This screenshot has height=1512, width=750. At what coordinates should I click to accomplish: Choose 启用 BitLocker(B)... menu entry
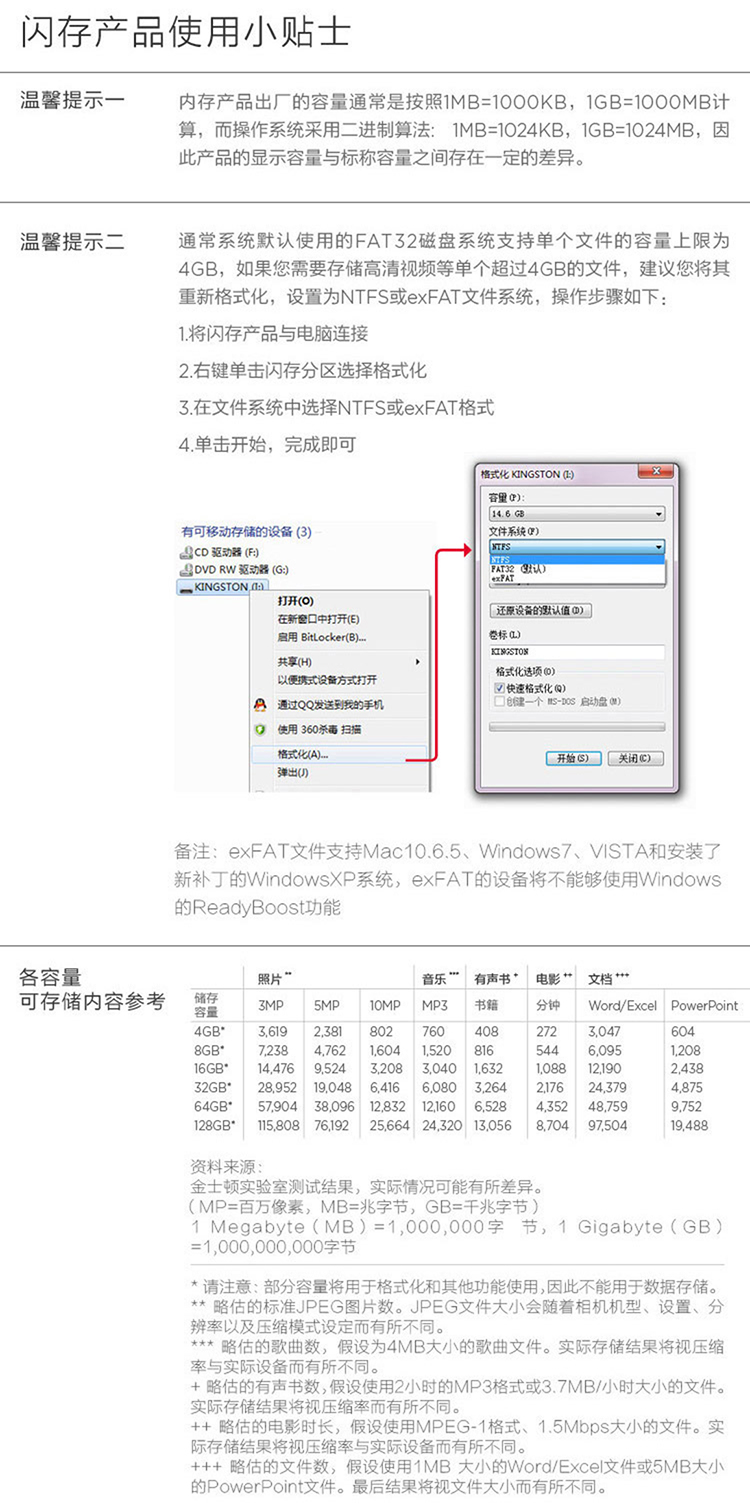pos(322,637)
